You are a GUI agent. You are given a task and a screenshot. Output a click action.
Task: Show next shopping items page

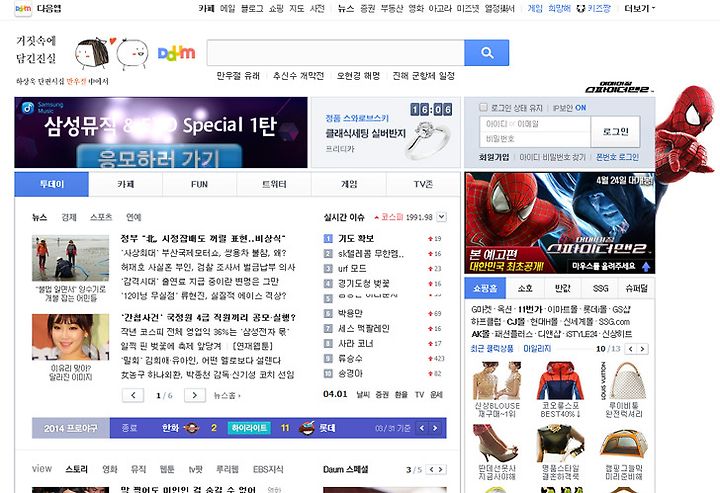tap(642, 349)
